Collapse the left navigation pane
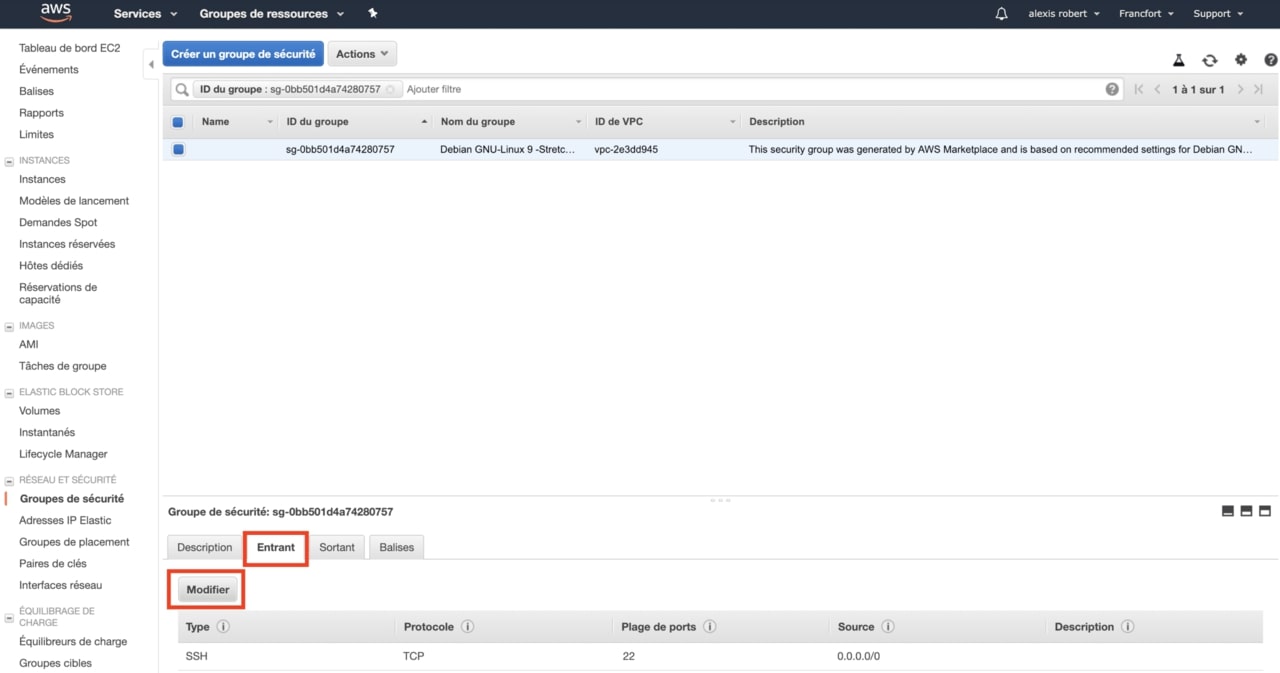The image size is (1280, 673). (151, 64)
